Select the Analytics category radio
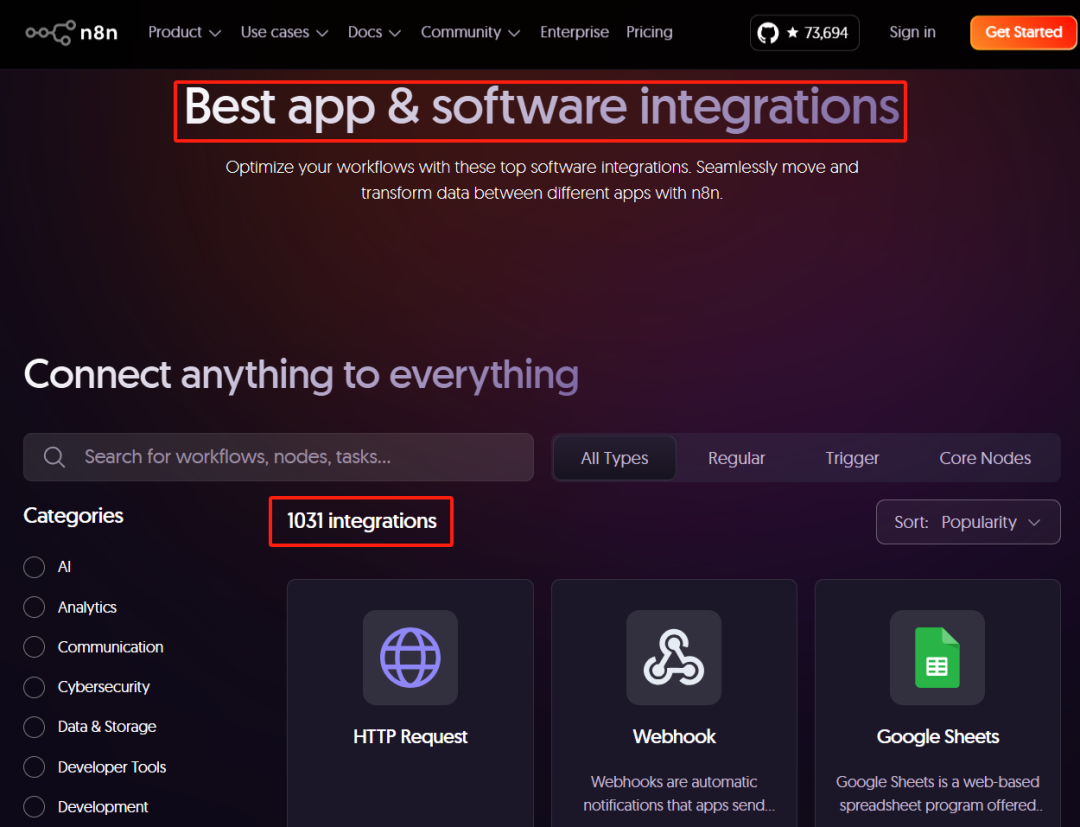This screenshot has width=1080, height=827. [x=34, y=607]
